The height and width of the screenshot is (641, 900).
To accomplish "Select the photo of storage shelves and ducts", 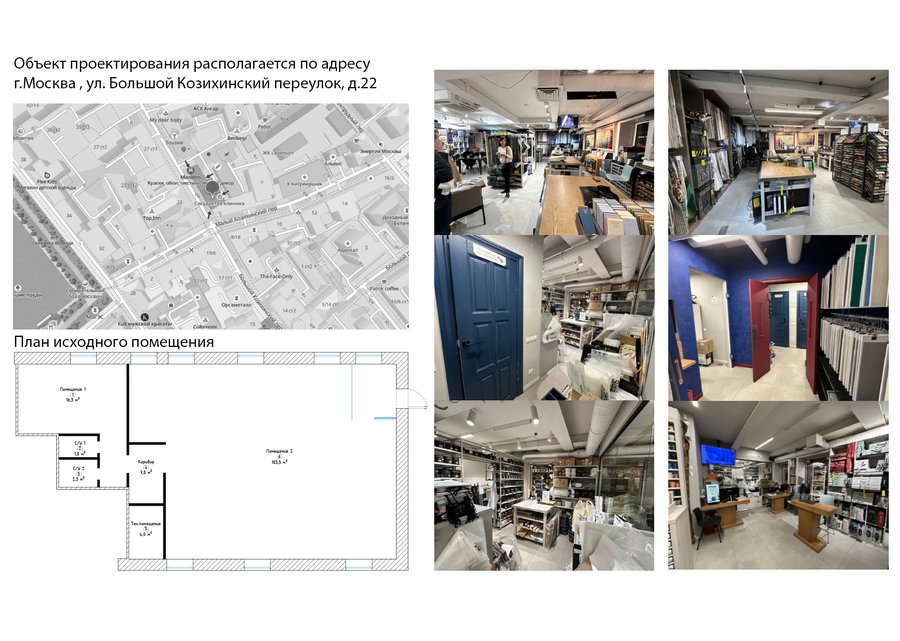I will click(x=544, y=485).
